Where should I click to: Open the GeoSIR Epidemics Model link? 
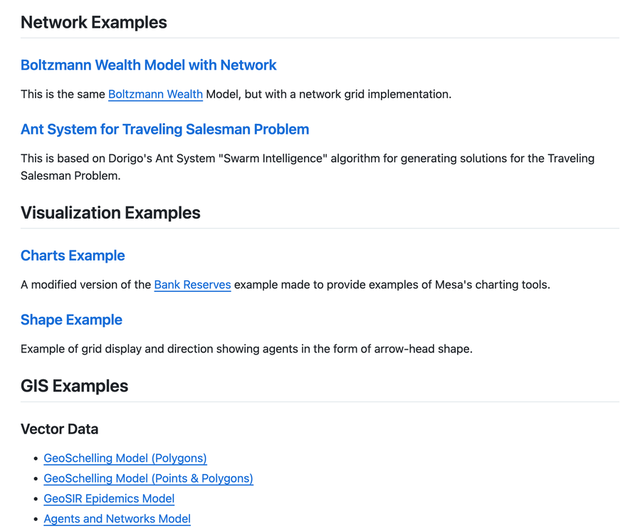pos(109,498)
